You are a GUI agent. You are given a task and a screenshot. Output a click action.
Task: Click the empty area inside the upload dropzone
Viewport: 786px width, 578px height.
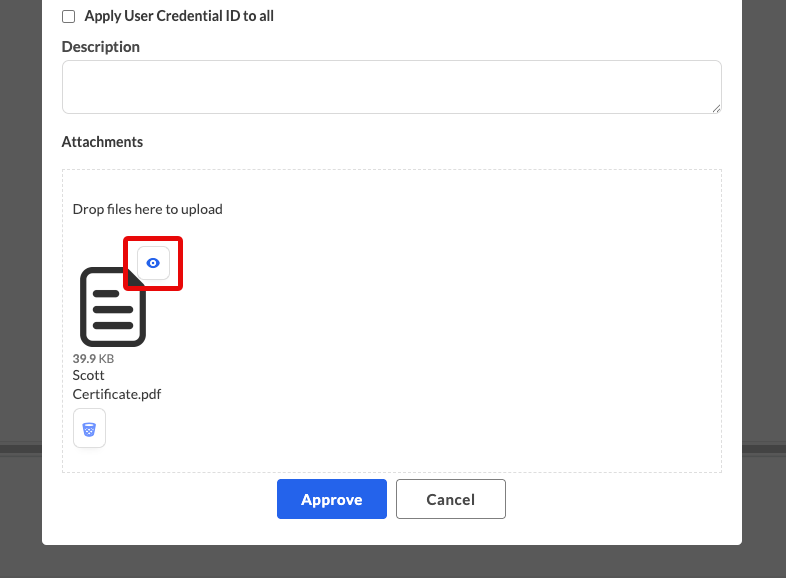click(451, 326)
